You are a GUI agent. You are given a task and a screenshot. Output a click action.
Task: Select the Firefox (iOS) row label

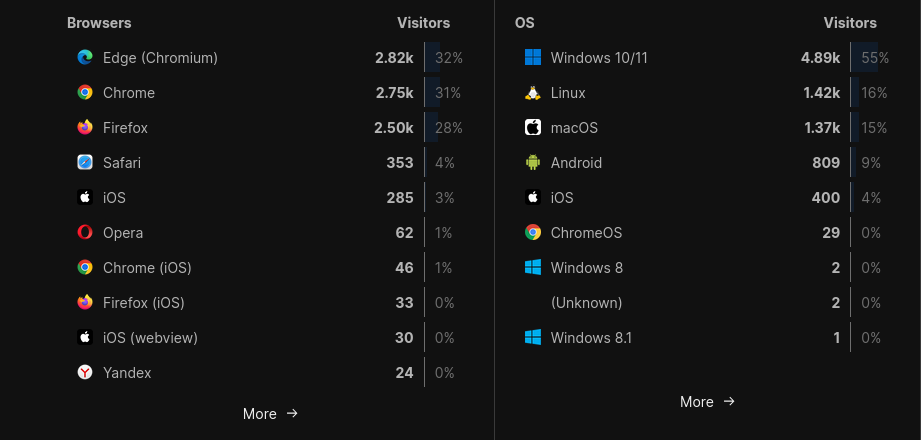click(x=144, y=303)
